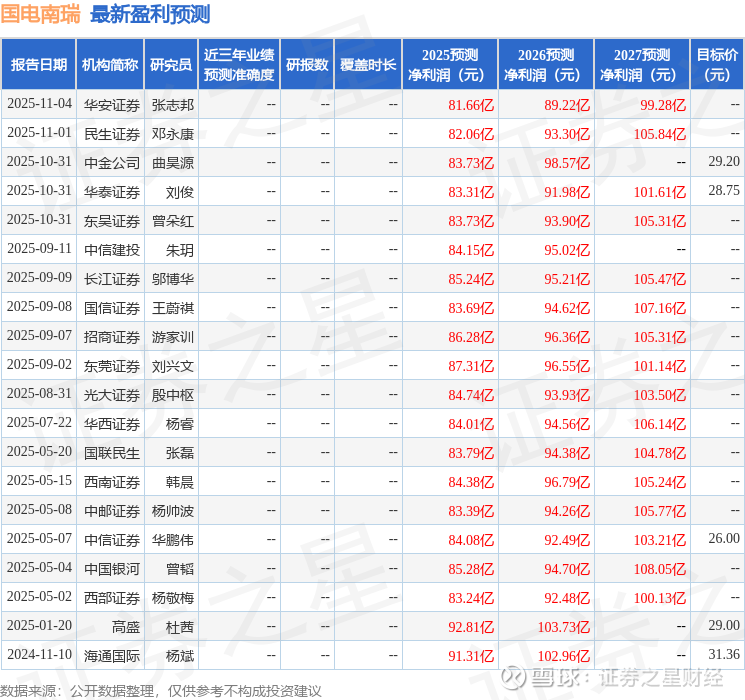This screenshot has height=700, width=745.
Task: Click the 2025预测净利润 header
Action: pos(450,65)
